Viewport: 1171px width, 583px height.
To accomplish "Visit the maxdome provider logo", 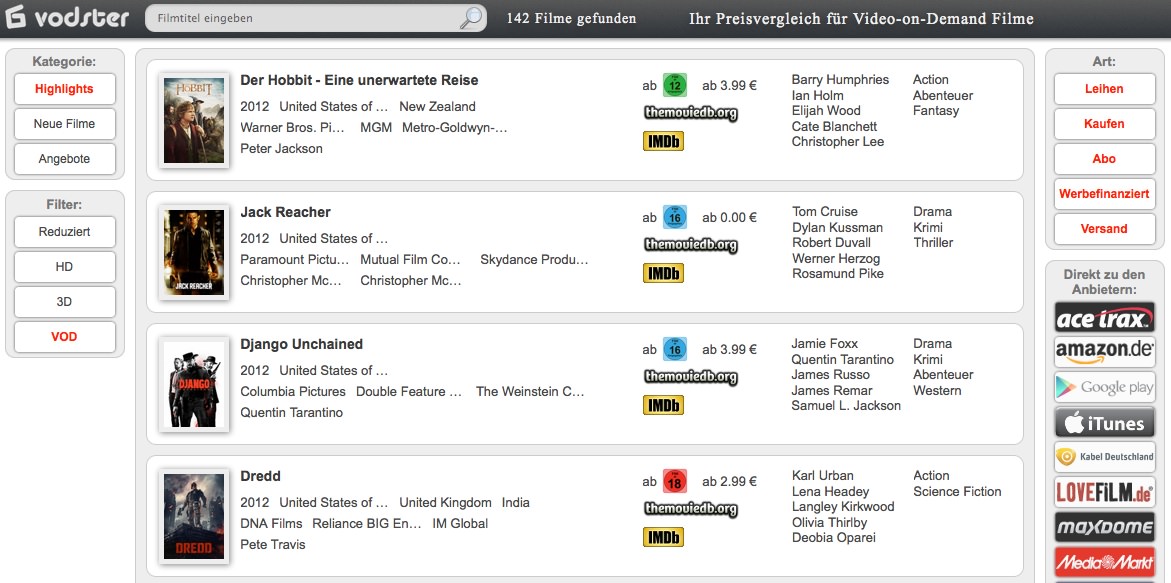I will (x=1105, y=527).
